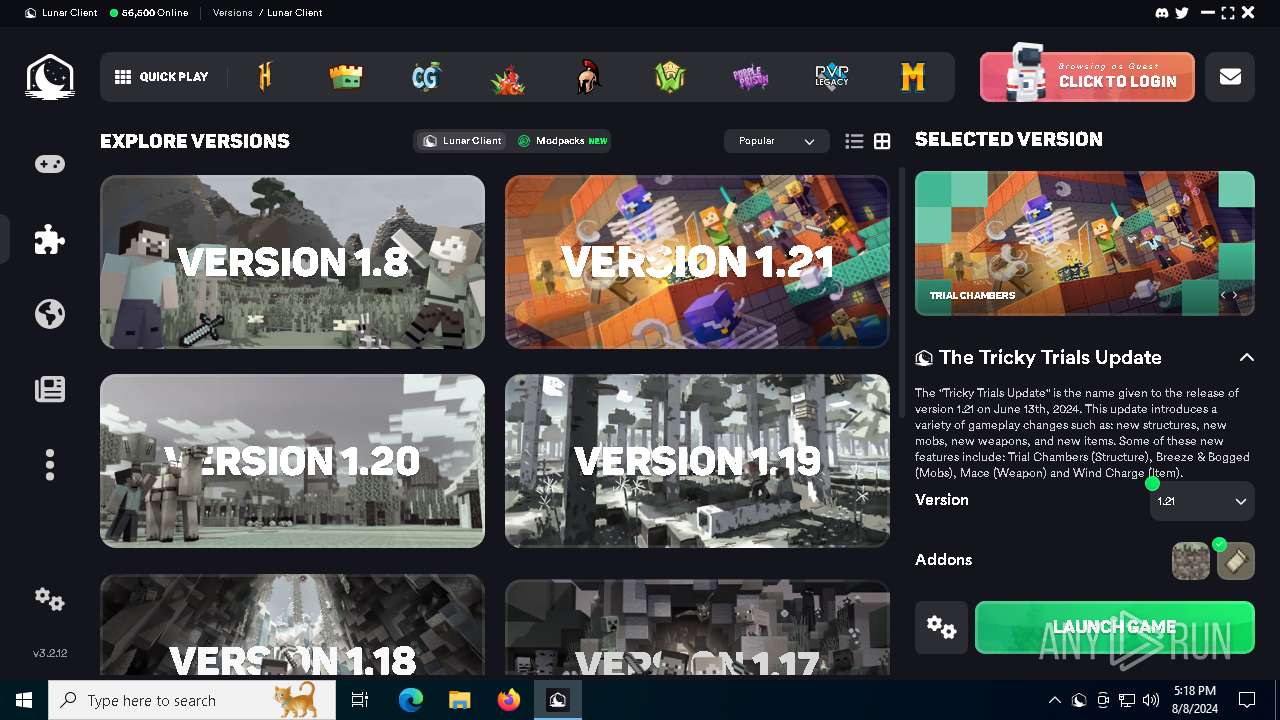Viewport: 1280px width, 720px height.
Task: Open game settings gears beside Launch Game
Action: click(x=941, y=627)
